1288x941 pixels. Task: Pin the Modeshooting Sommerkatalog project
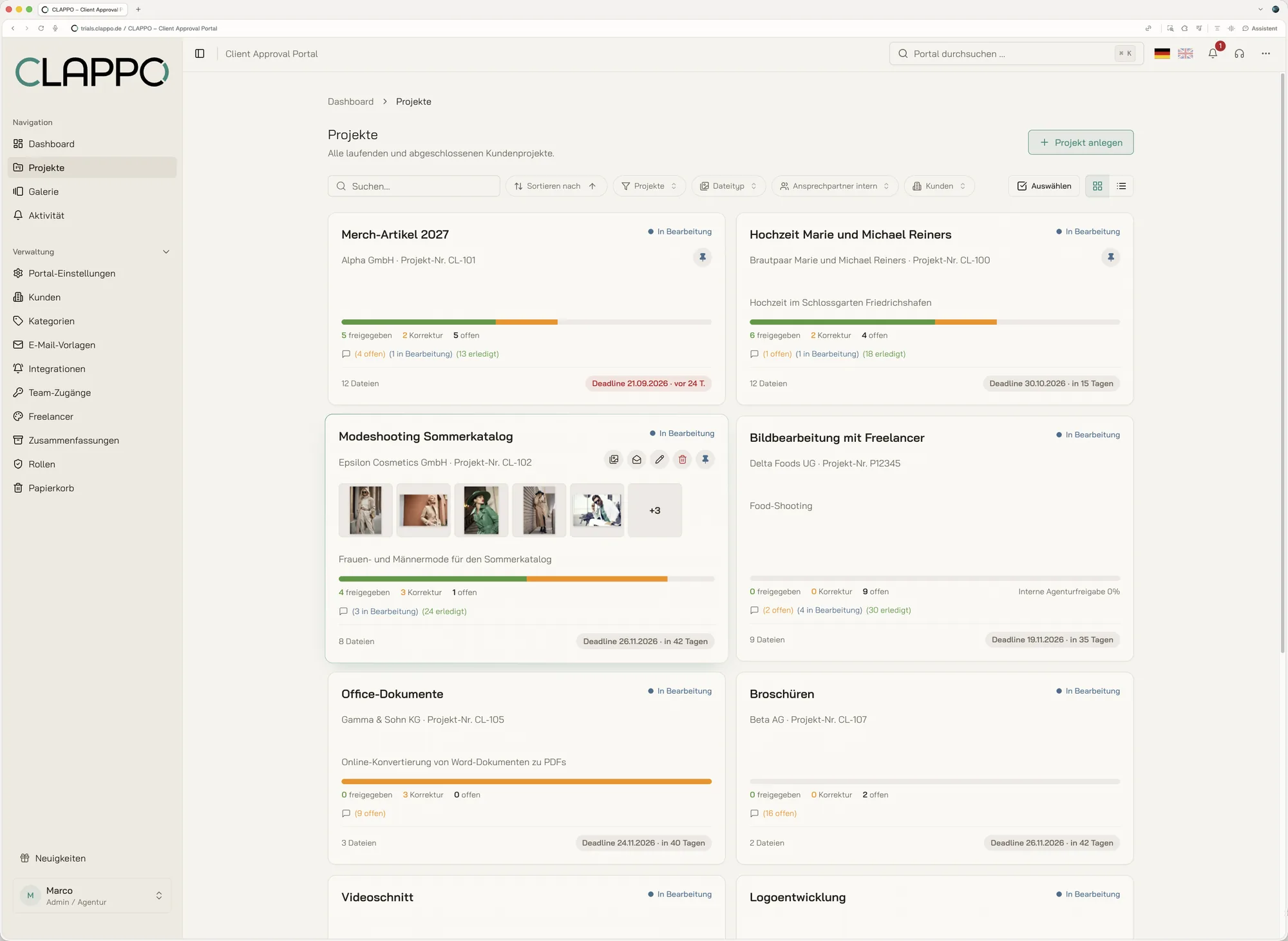pyautogui.click(x=706, y=459)
